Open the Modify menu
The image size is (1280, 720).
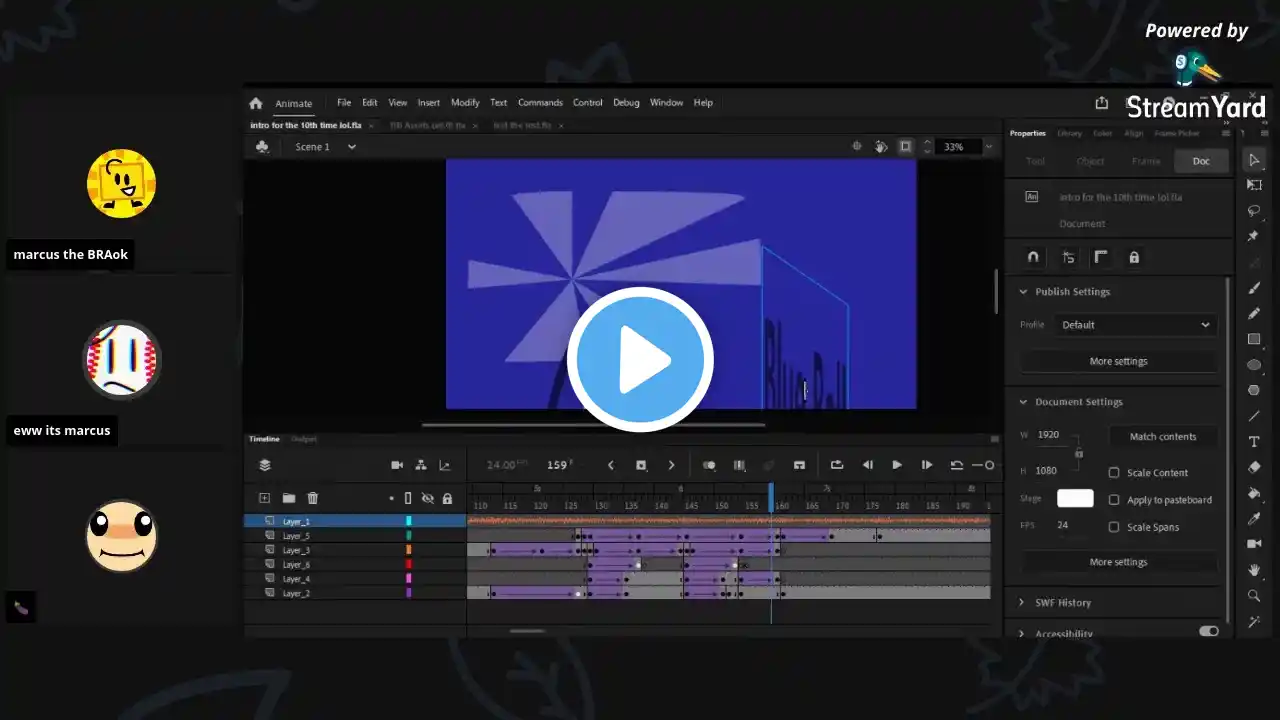[465, 103]
